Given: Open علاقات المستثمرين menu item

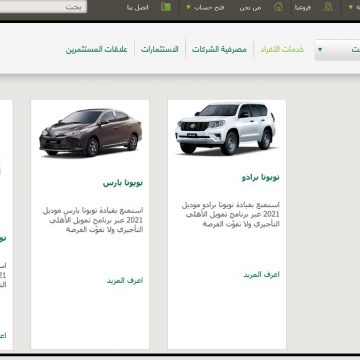Looking at the screenshot, I should tap(97, 50).
